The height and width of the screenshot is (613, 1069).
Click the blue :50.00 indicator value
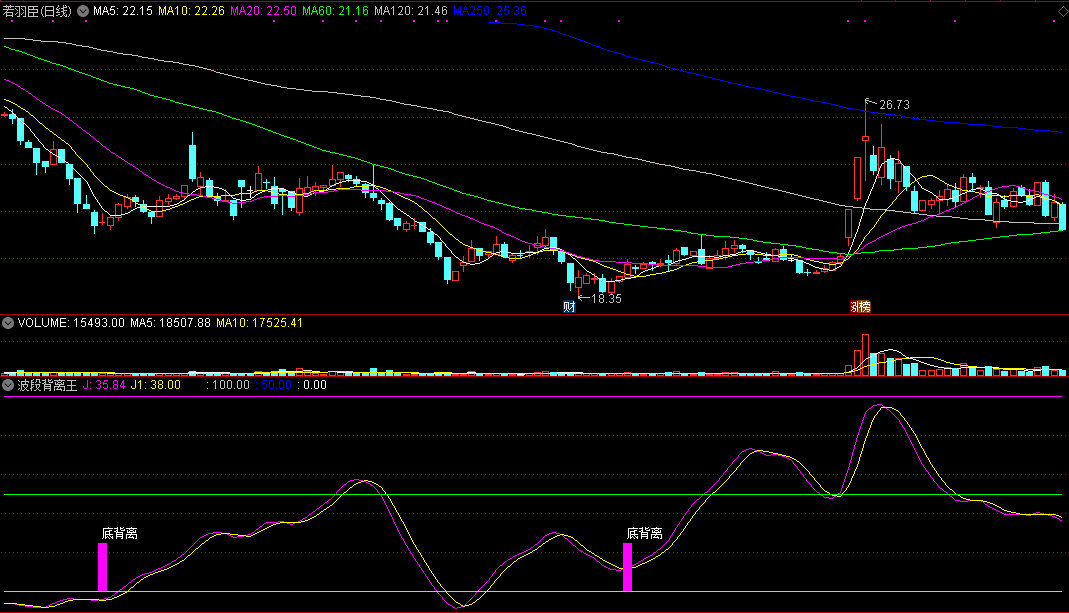tap(274, 385)
